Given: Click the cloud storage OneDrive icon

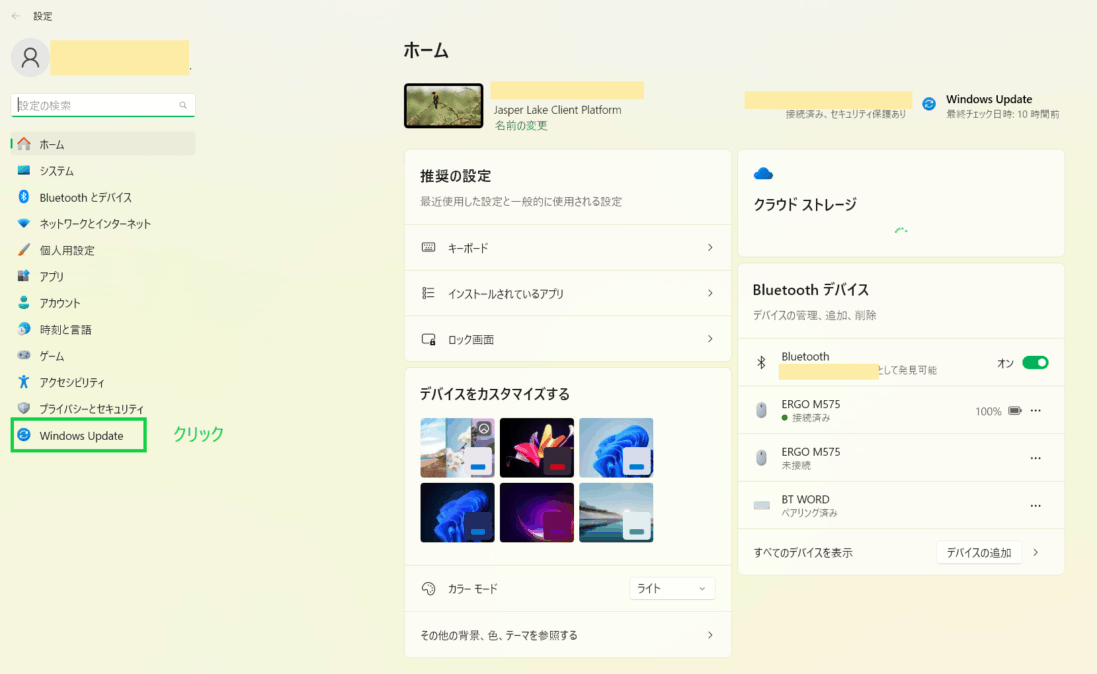Looking at the screenshot, I should point(763,174).
